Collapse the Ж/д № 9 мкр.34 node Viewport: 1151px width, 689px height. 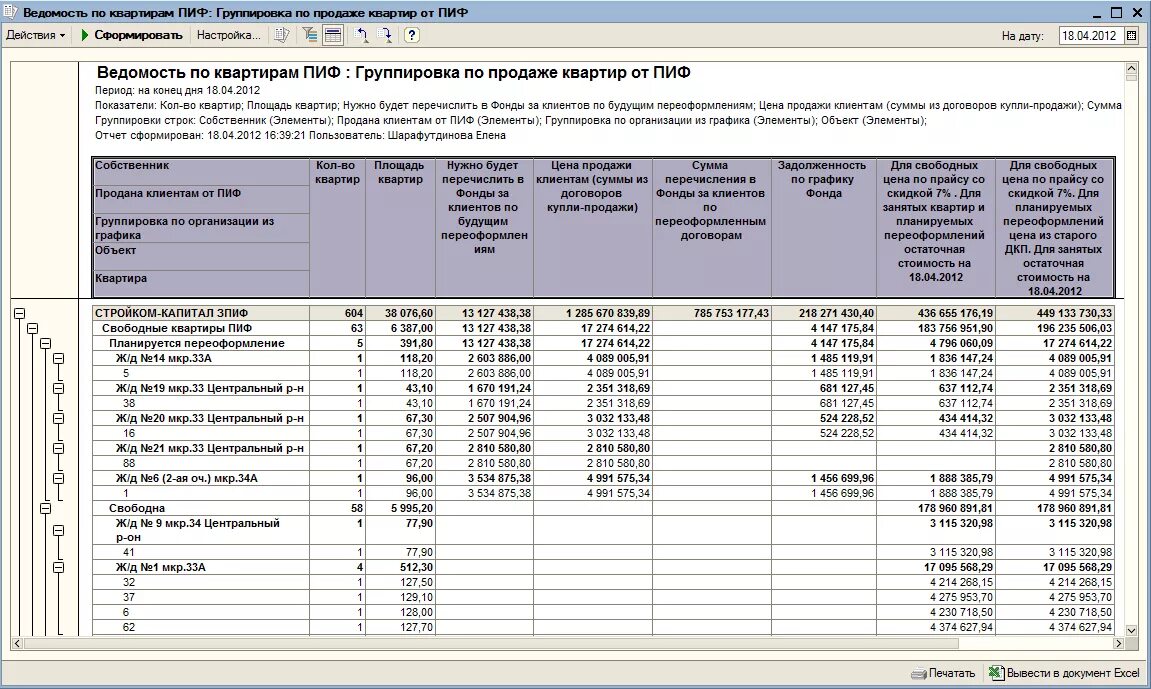coord(59,531)
